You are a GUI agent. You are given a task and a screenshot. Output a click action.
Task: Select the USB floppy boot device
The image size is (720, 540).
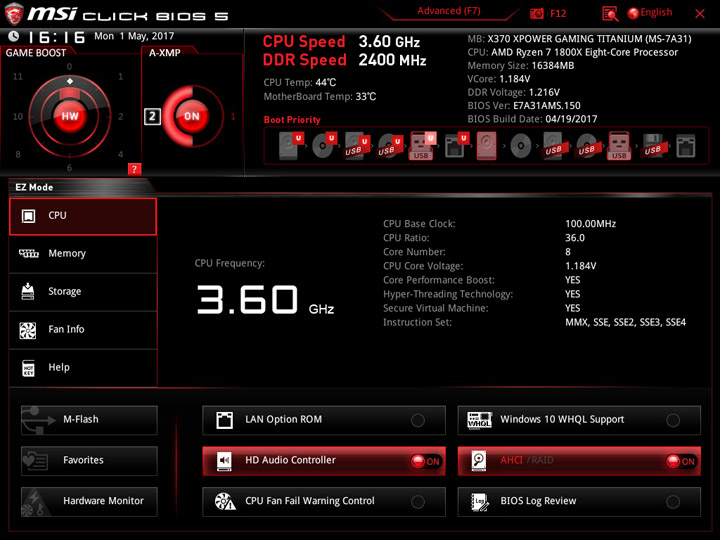(x=653, y=146)
